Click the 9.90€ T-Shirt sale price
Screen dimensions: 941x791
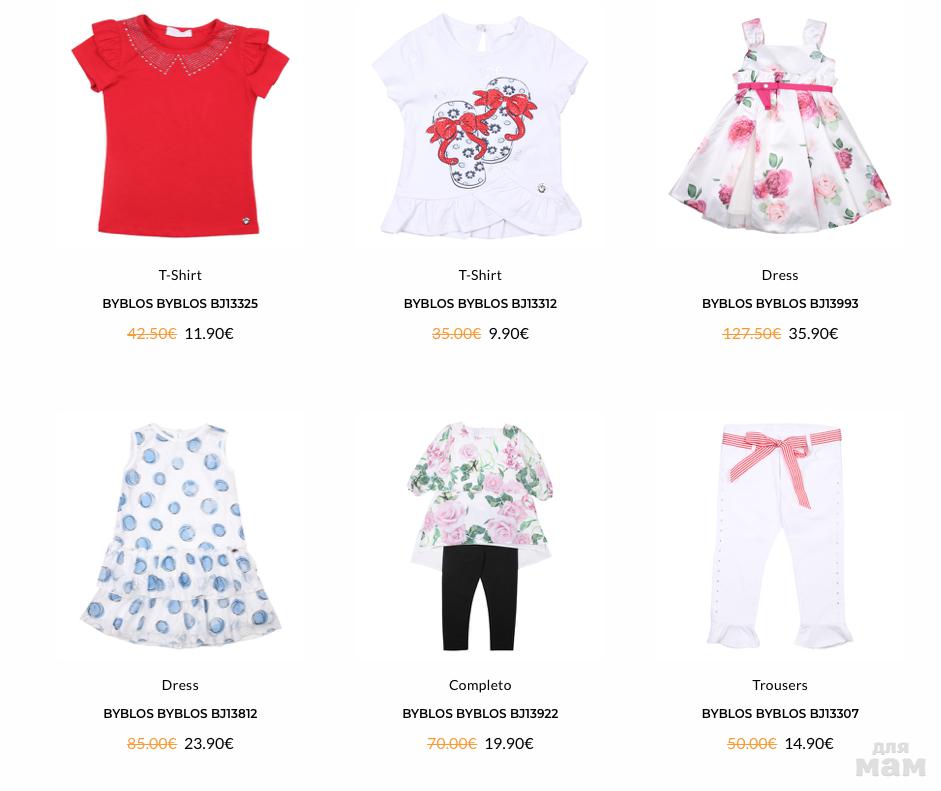[508, 334]
